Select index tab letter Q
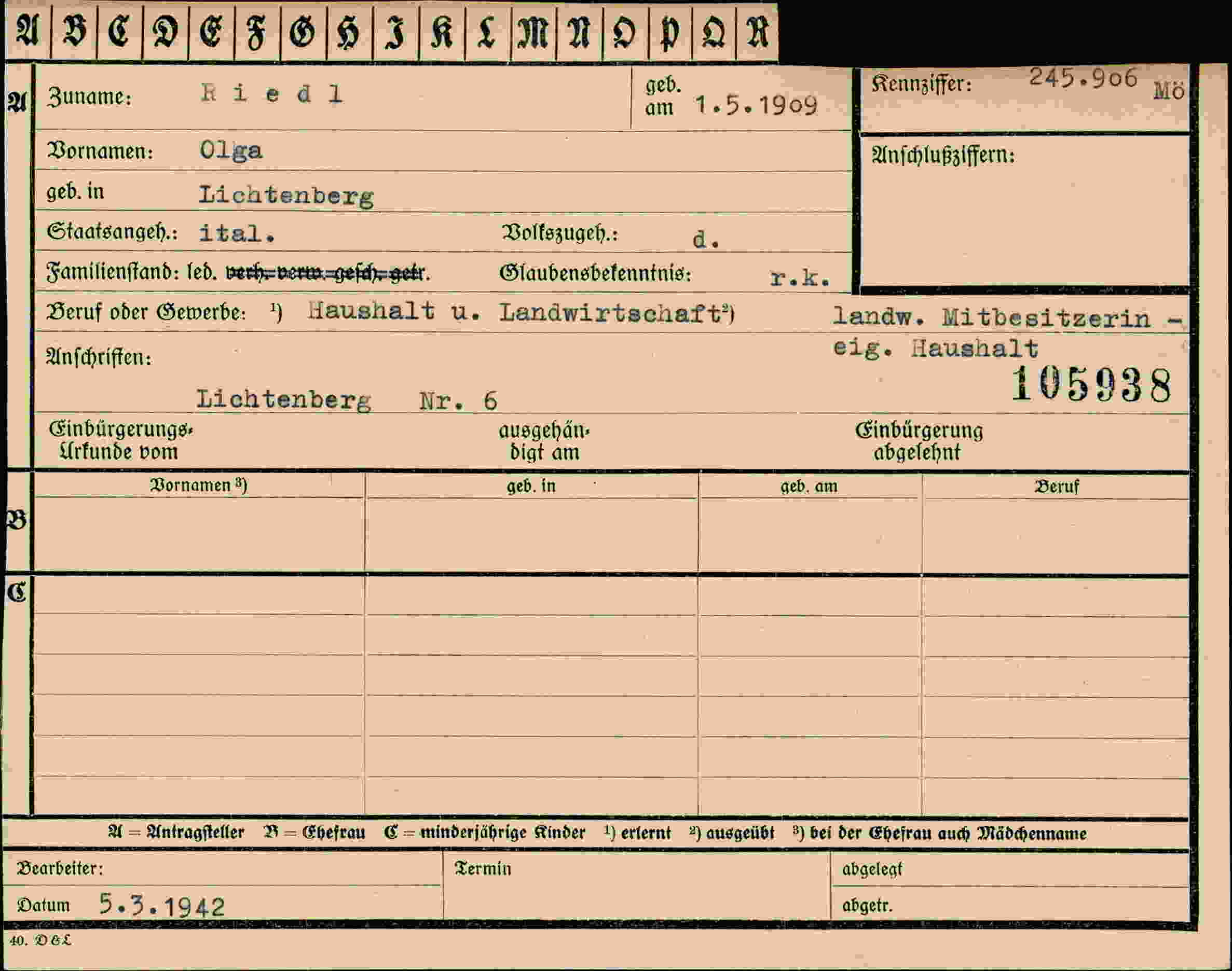 point(714,31)
